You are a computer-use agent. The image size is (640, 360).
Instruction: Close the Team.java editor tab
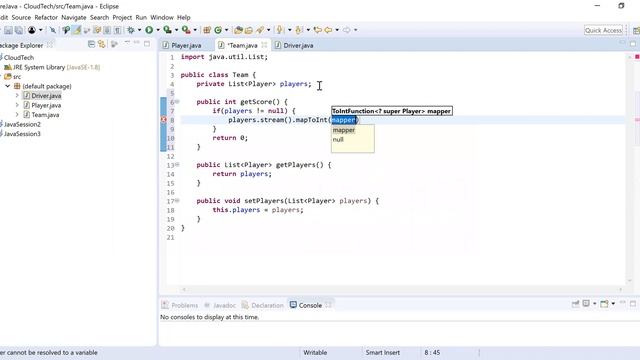[264, 45]
